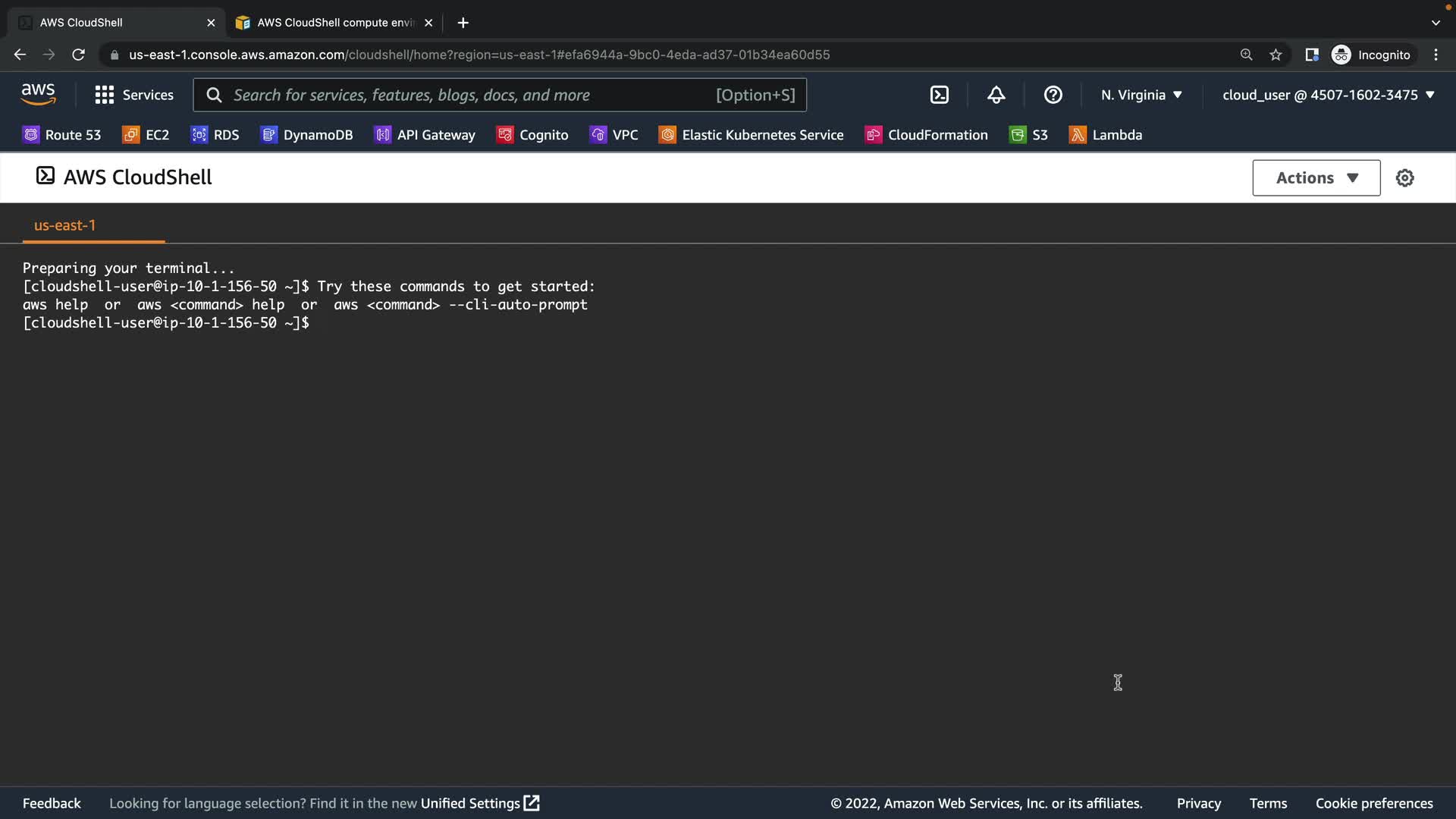Expand the Actions dropdown
The image size is (1456, 819).
[1316, 177]
